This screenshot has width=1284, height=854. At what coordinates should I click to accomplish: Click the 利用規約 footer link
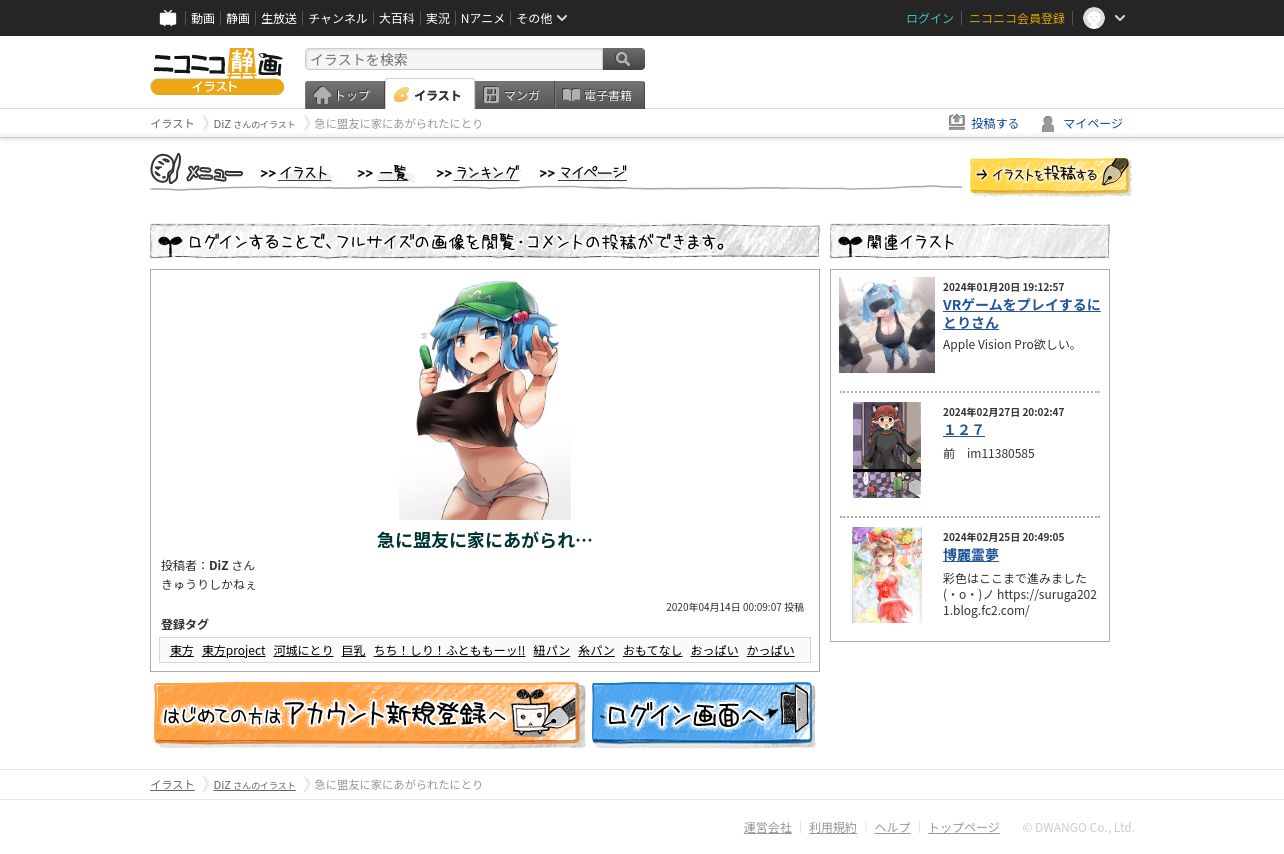point(833,828)
